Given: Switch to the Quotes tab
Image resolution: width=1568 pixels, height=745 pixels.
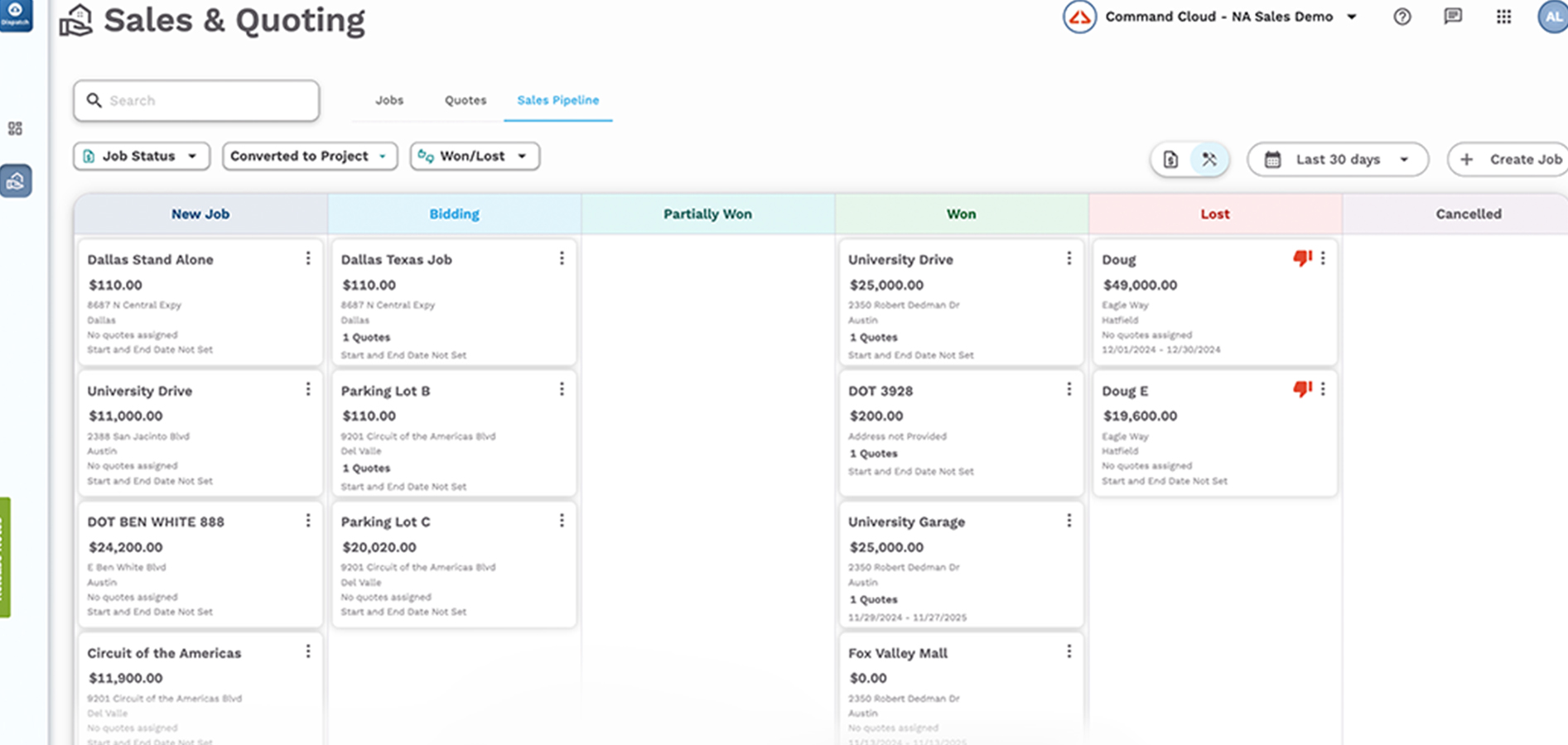Looking at the screenshot, I should pyautogui.click(x=466, y=100).
